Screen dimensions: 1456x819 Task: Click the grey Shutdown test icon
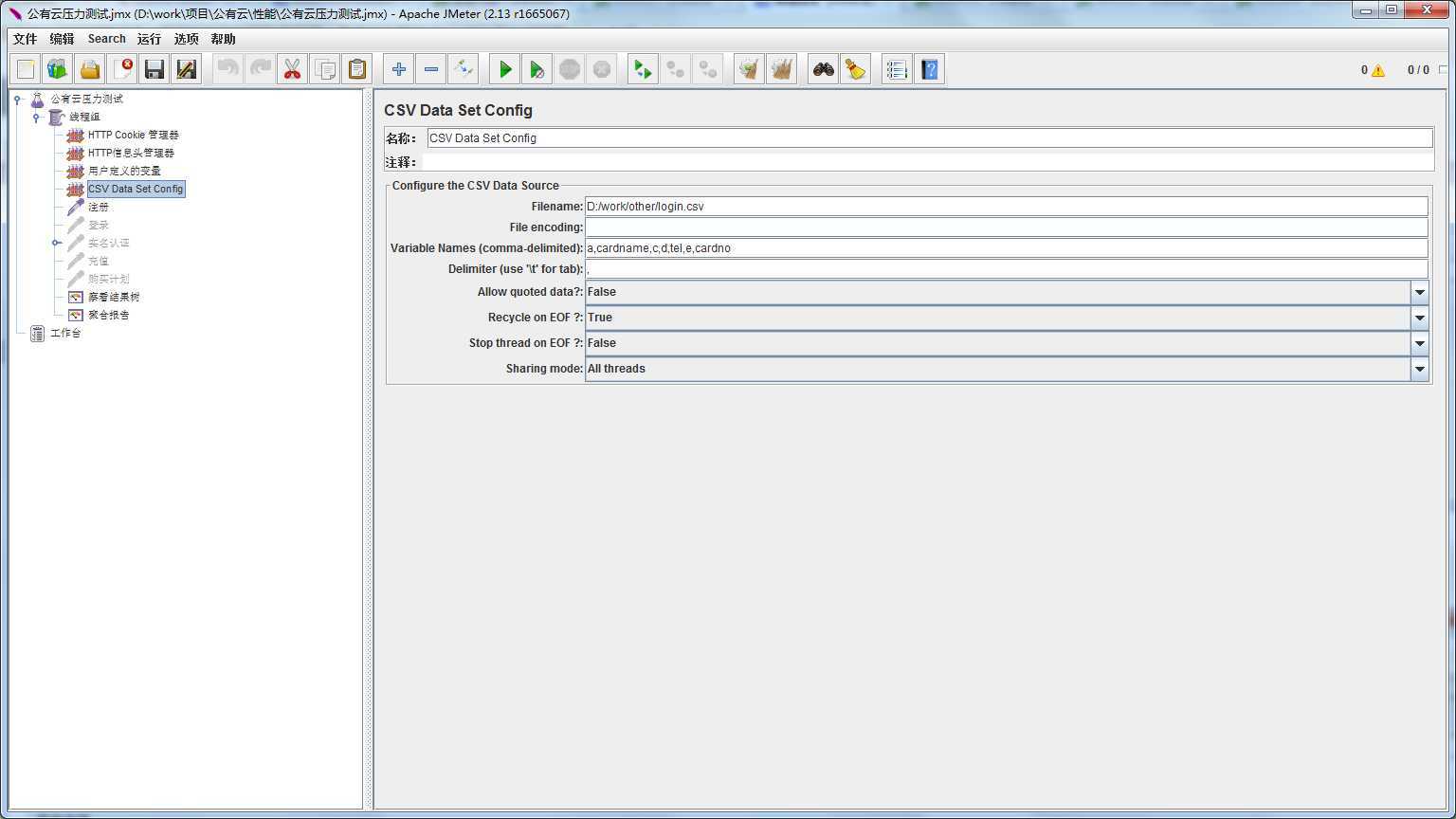pyautogui.click(x=602, y=69)
